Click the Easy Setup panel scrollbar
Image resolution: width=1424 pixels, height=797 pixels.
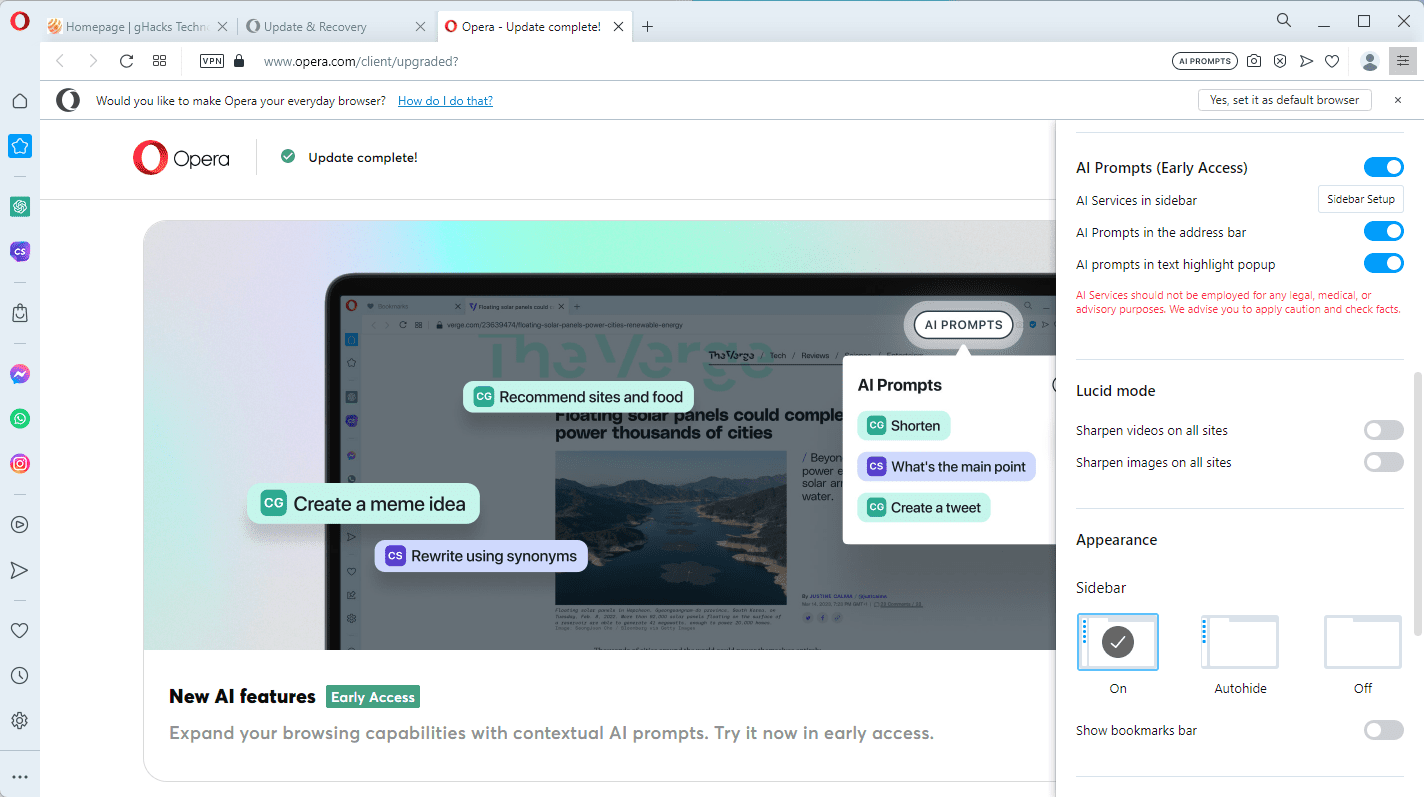pos(1416,503)
